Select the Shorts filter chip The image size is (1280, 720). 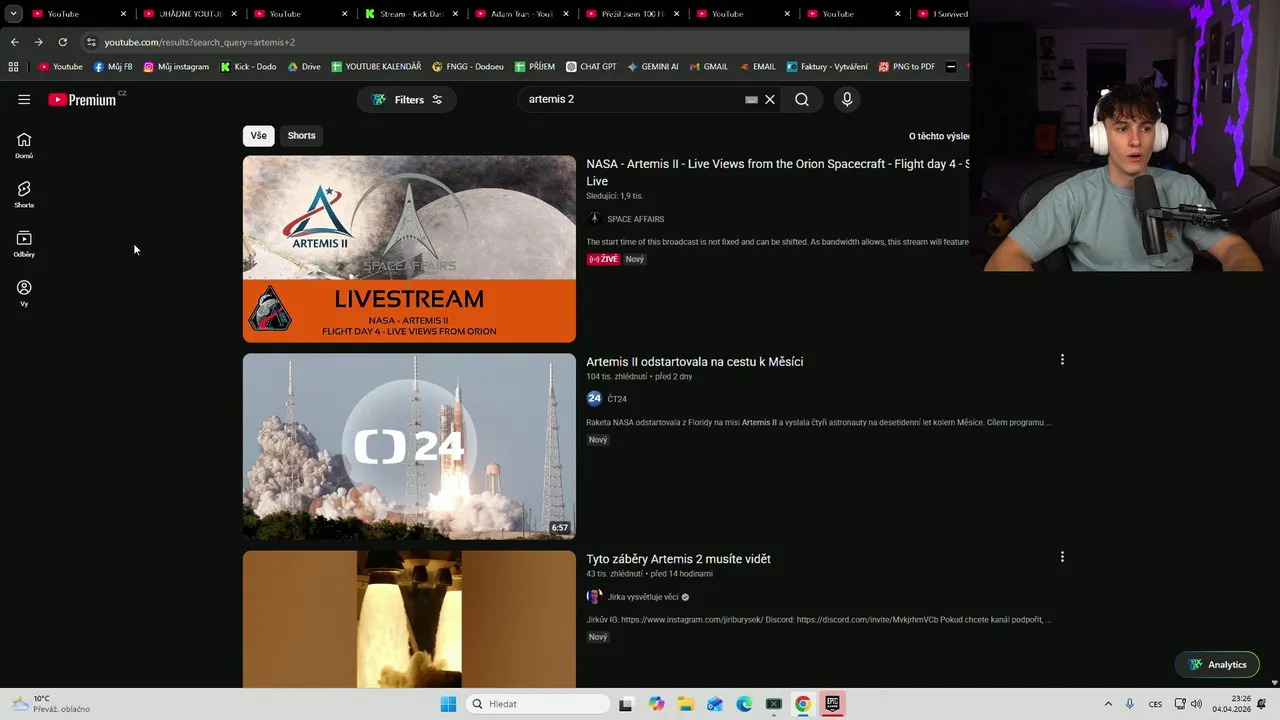pyautogui.click(x=301, y=135)
